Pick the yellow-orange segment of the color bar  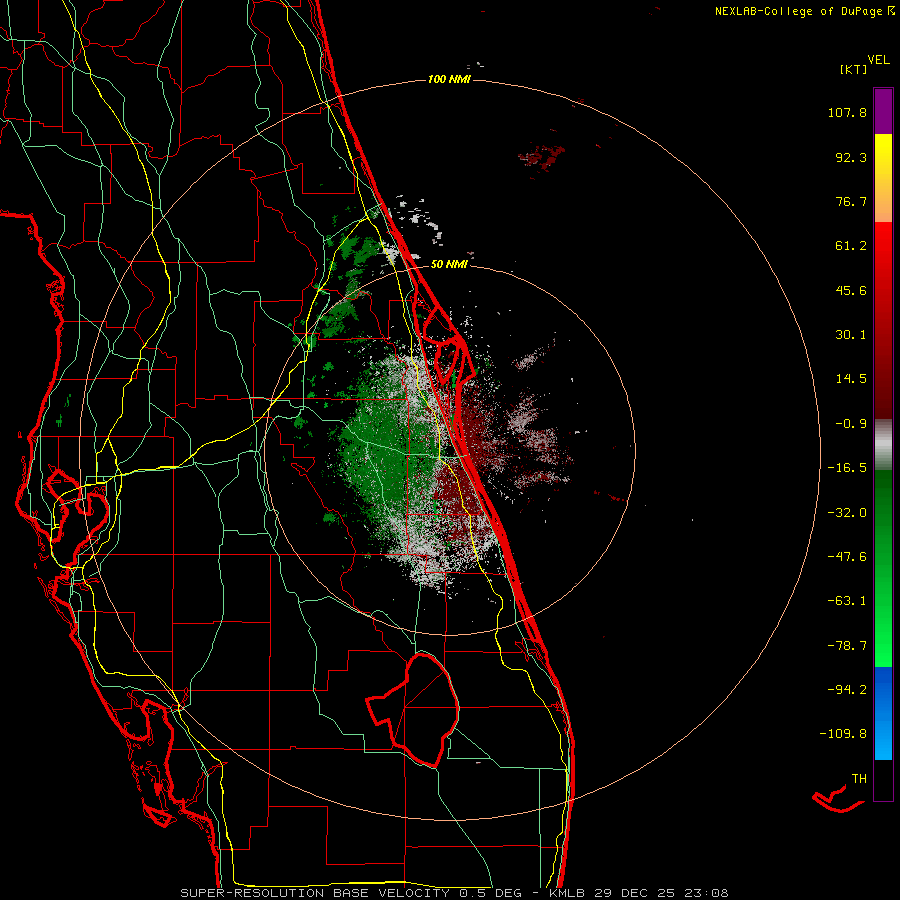point(883,178)
